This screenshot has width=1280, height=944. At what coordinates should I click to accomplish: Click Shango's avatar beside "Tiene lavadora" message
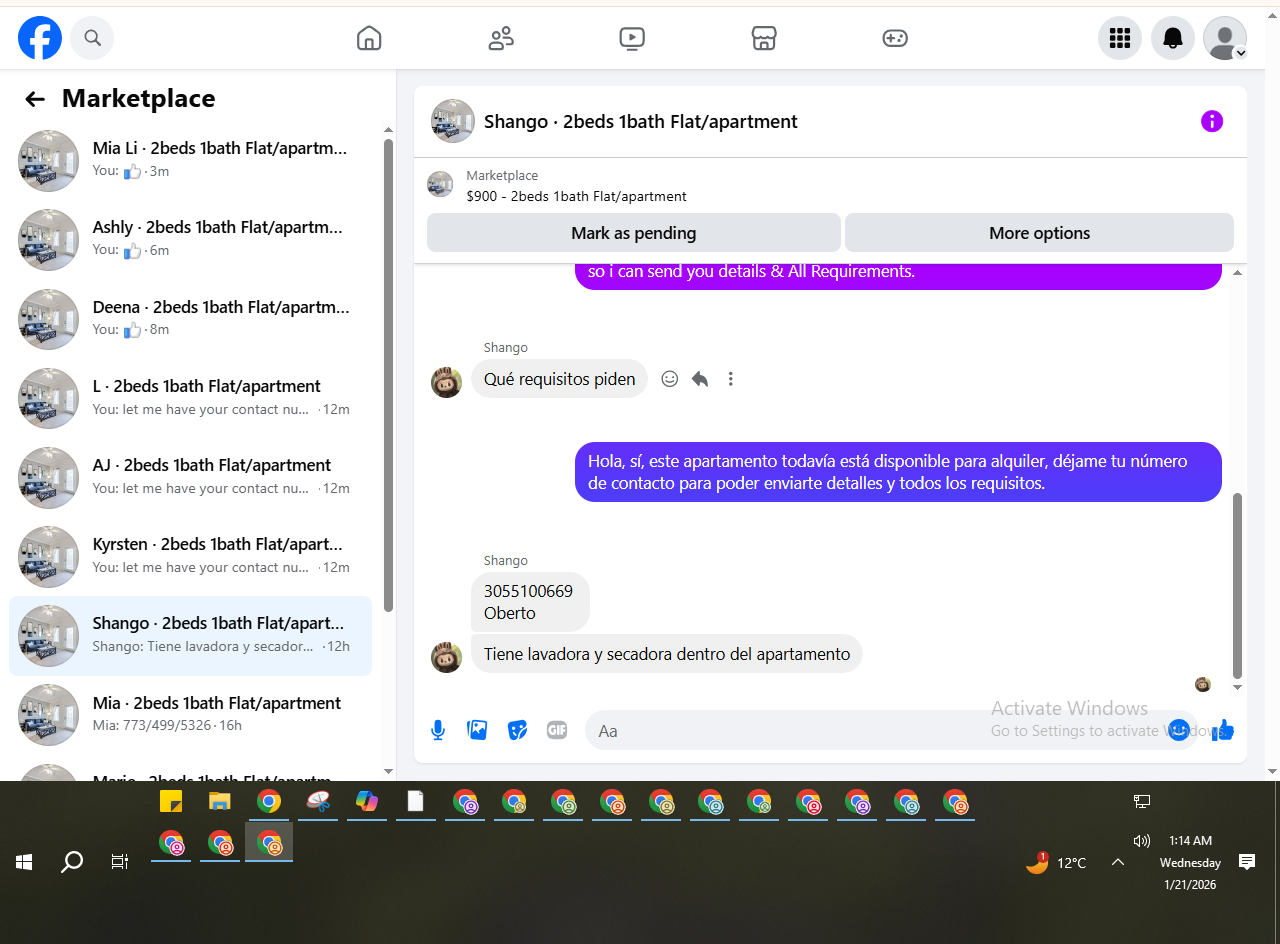pos(446,657)
